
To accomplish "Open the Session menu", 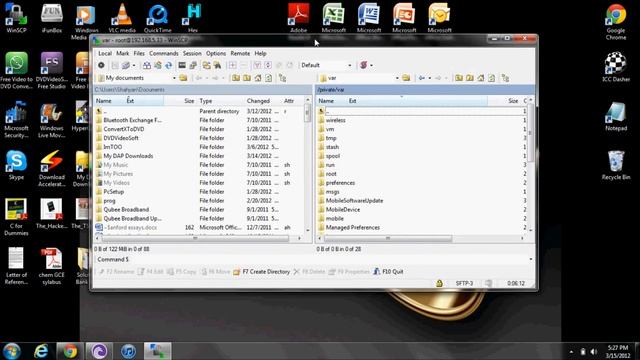I will coord(192,53).
